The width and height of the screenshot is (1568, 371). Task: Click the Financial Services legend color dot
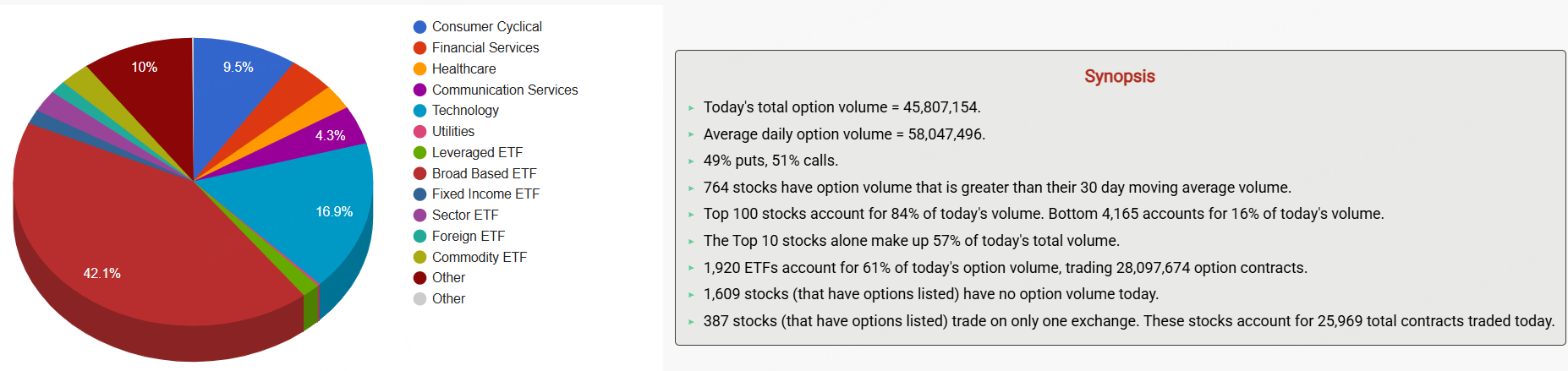(419, 48)
